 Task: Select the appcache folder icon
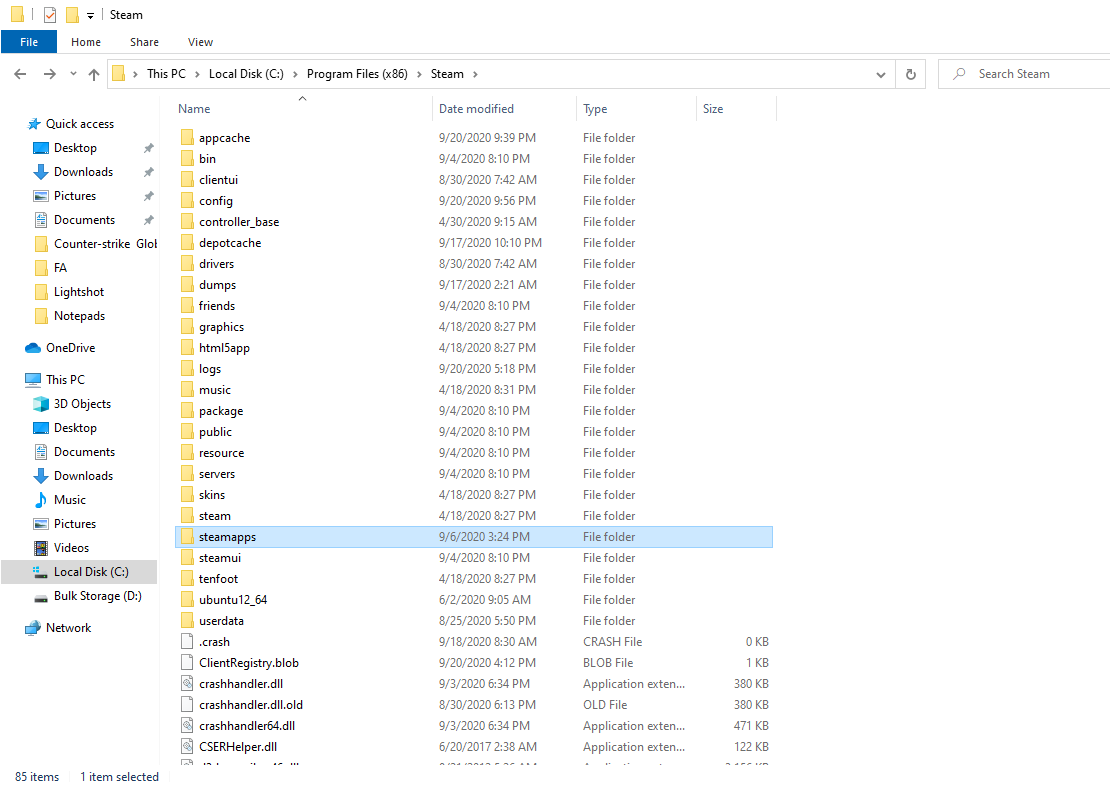click(x=187, y=137)
